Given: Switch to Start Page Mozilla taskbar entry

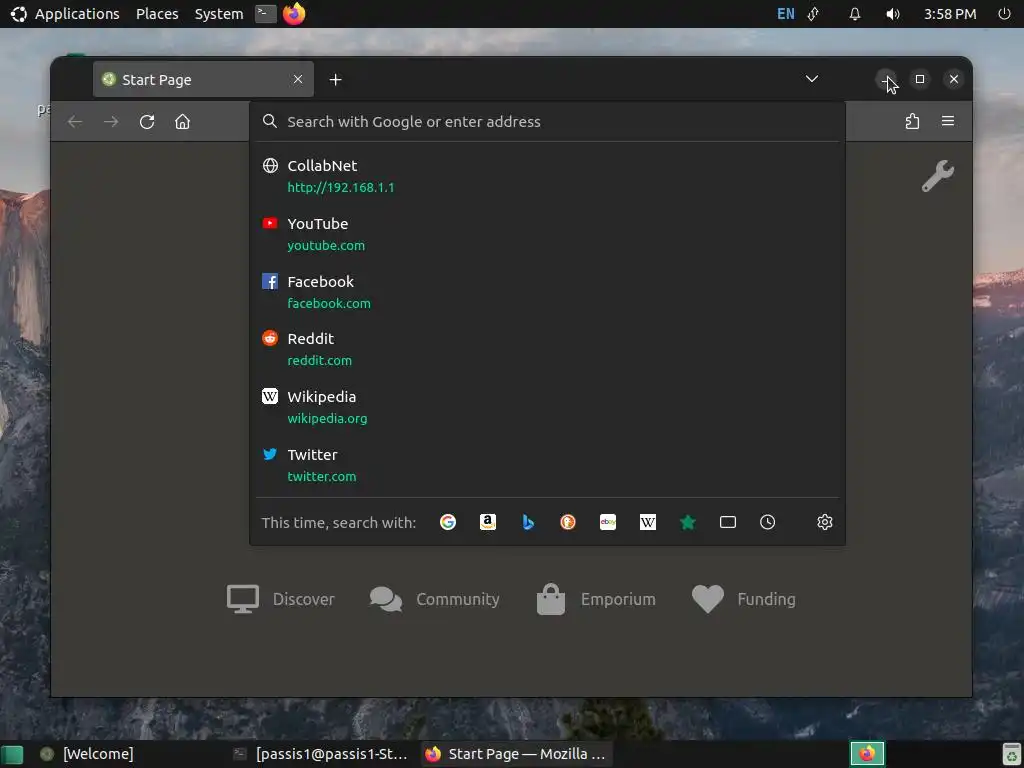Looking at the screenshot, I should click(x=515, y=754).
